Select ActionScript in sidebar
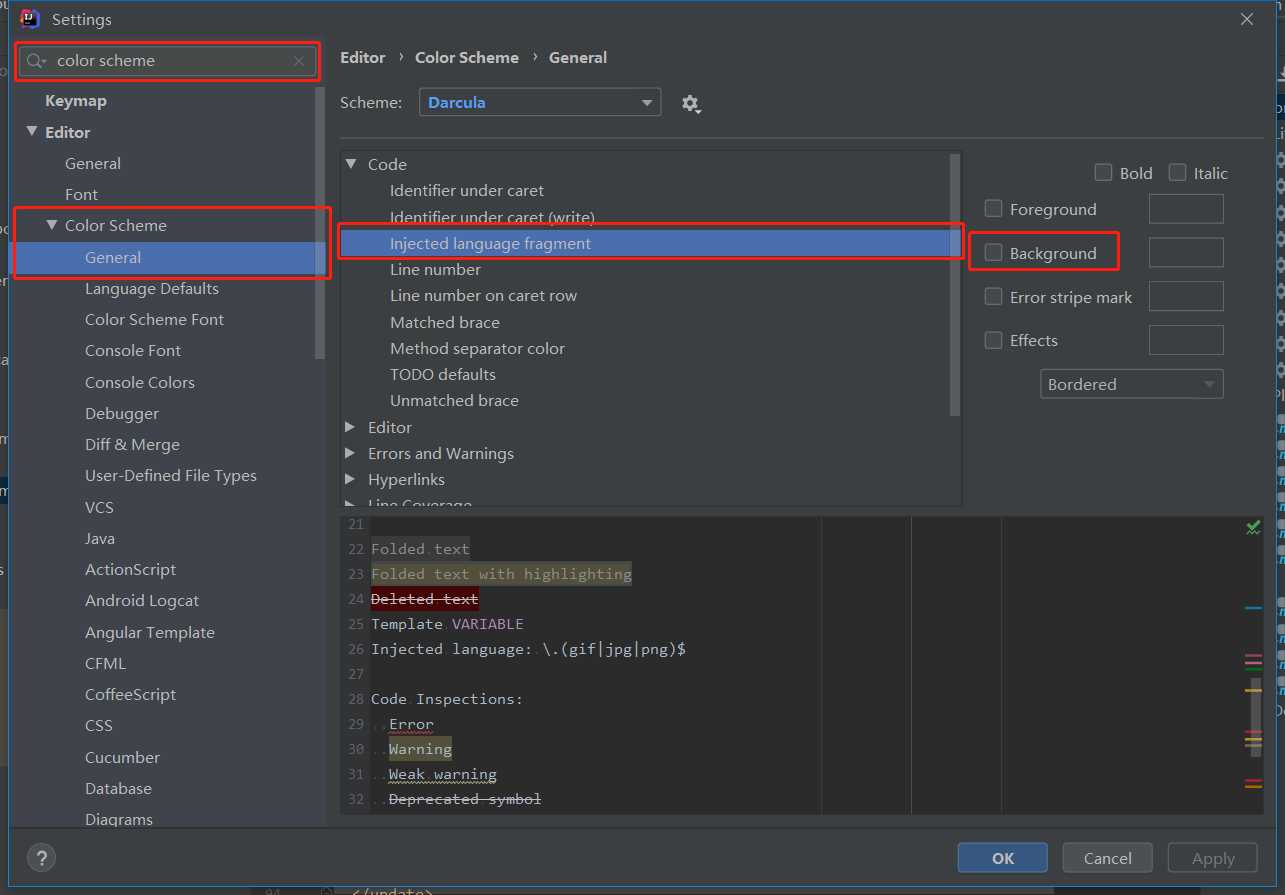Viewport: 1285px width, 895px height. pos(130,569)
